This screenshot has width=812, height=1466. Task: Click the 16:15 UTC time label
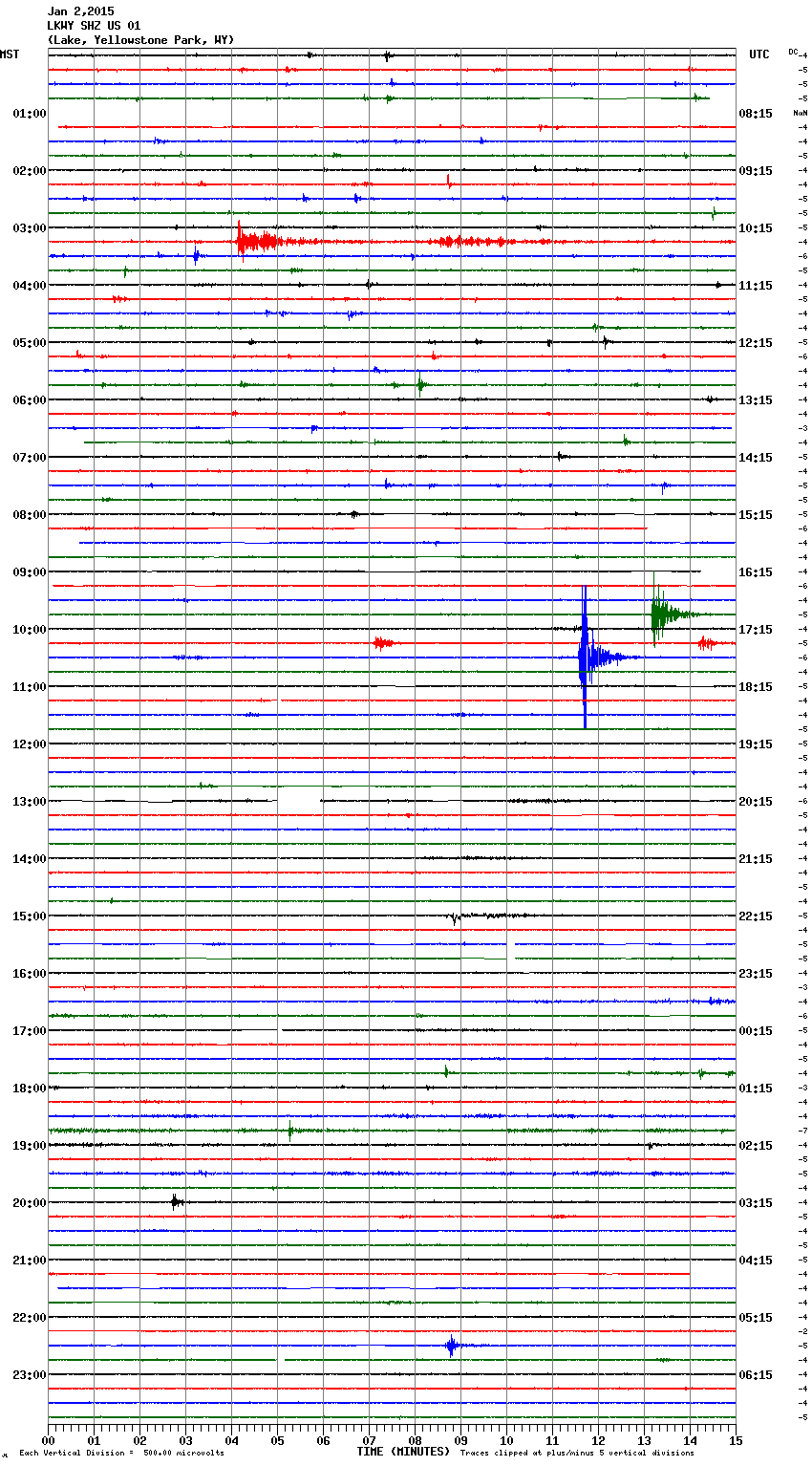756,572
